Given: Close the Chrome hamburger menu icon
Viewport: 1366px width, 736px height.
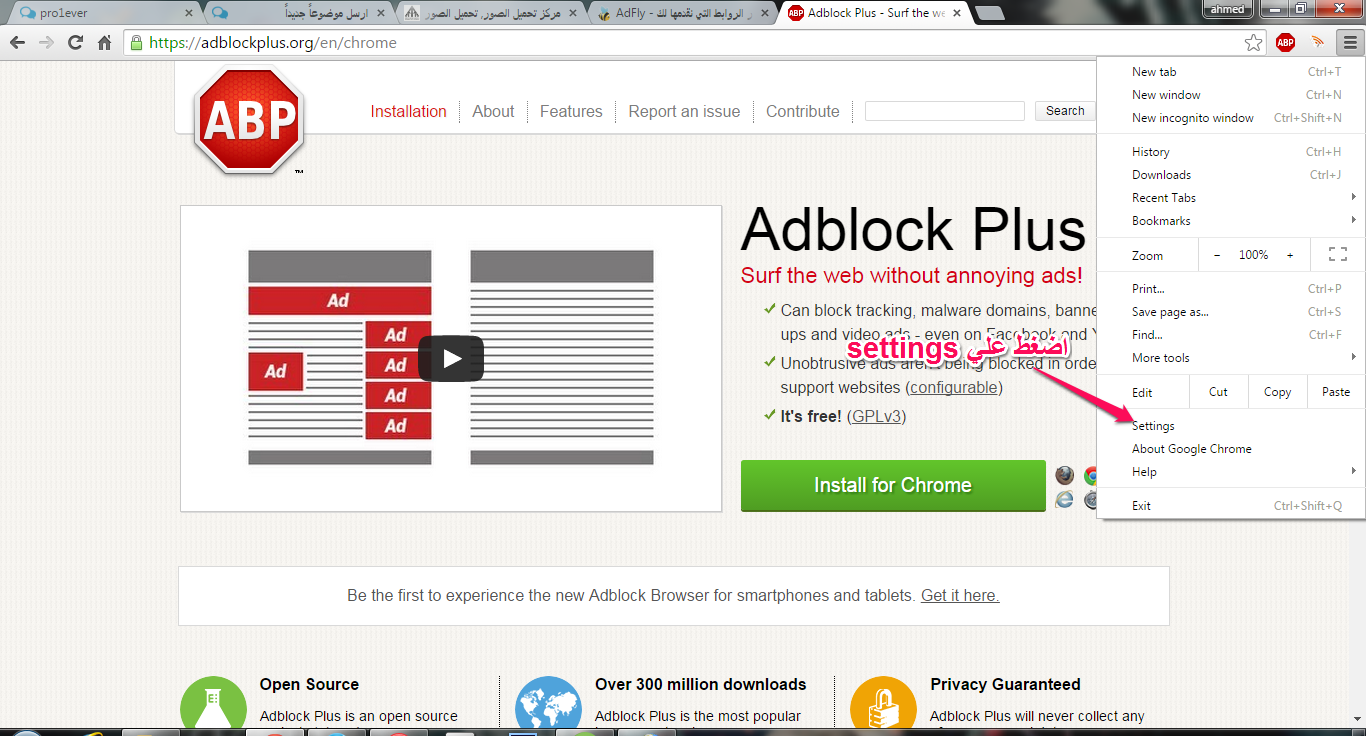Looking at the screenshot, I should [1350, 42].
